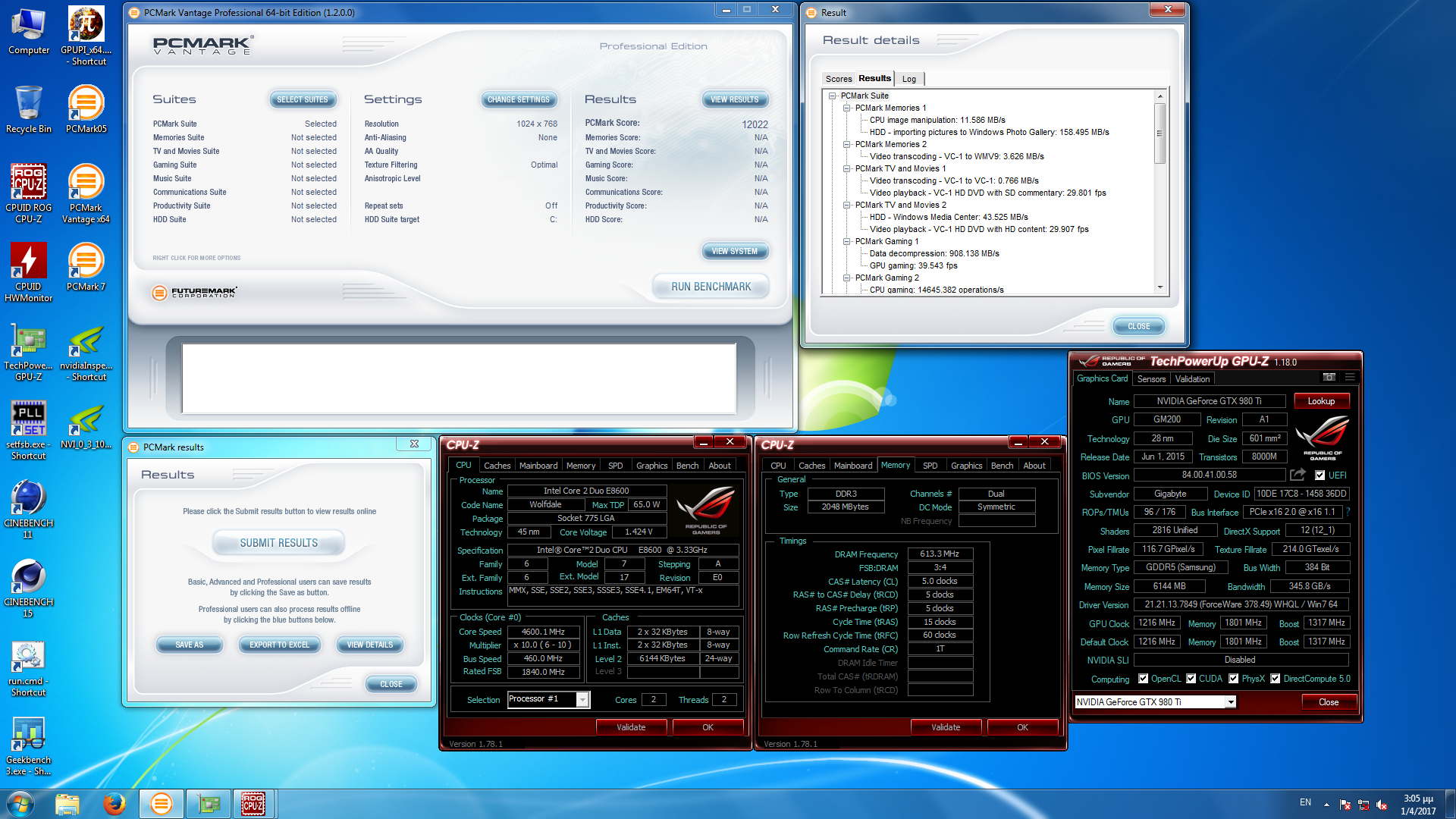Open File Explorer from taskbar
Image resolution: width=1456 pixels, height=819 pixels.
[67, 804]
